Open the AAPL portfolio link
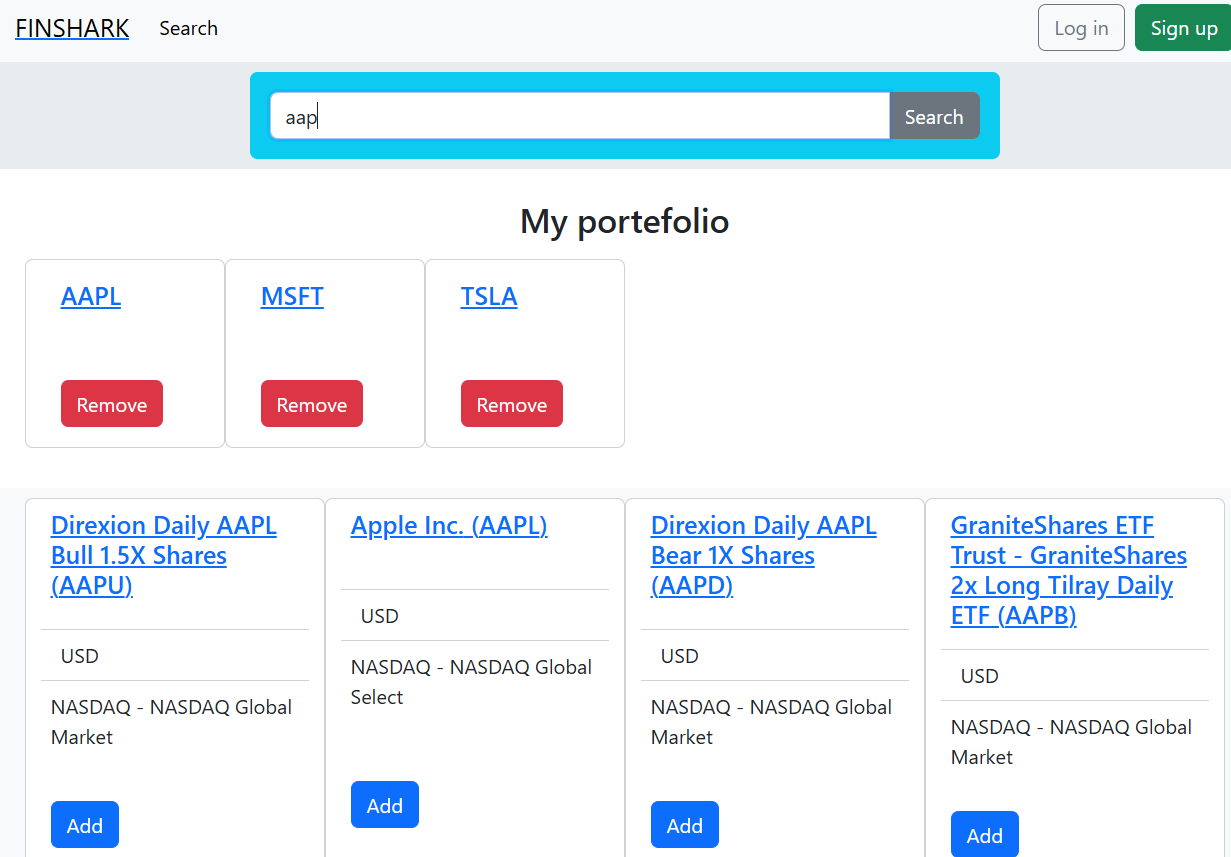 [91, 297]
